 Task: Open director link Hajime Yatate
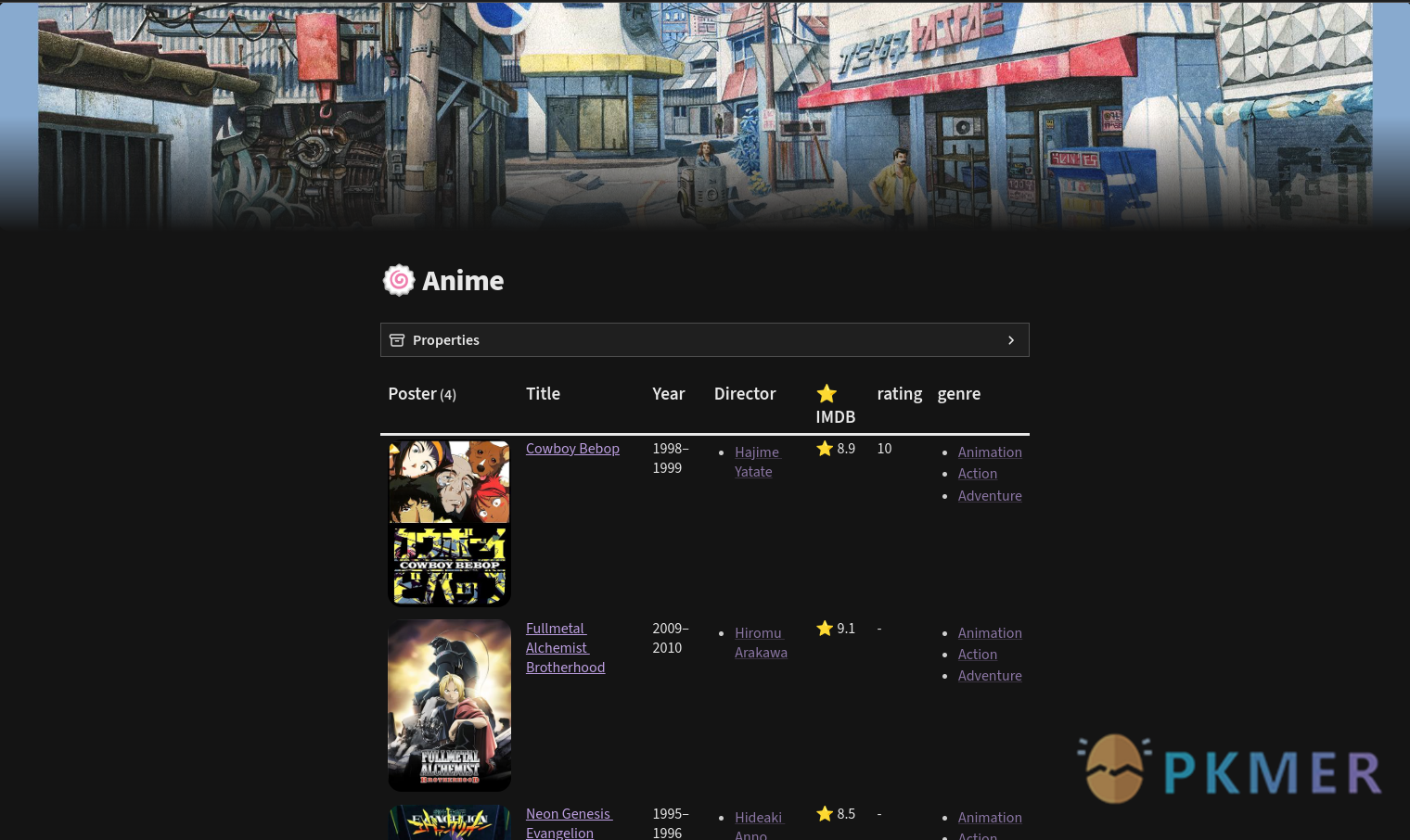(758, 462)
